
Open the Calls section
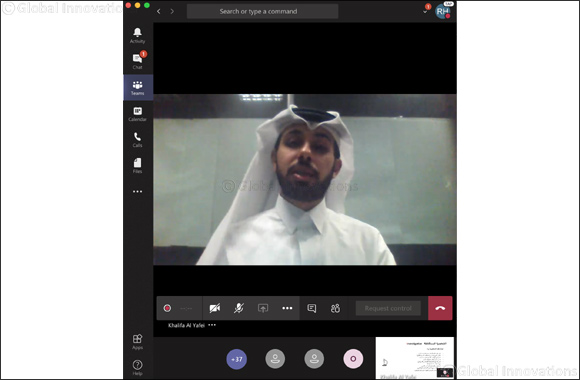[138, 139]
